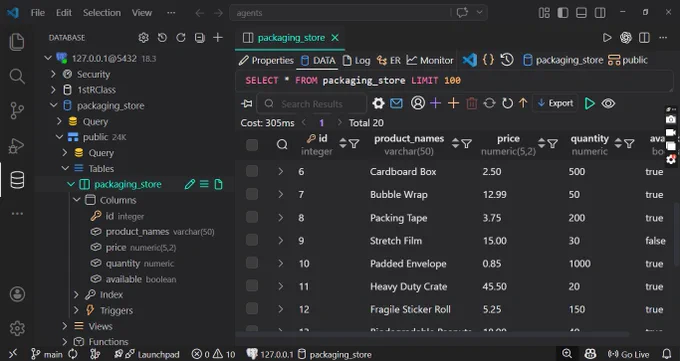
Task: Switch to the Properties tab
Action: pyautogui.click(x=266, y=60)
